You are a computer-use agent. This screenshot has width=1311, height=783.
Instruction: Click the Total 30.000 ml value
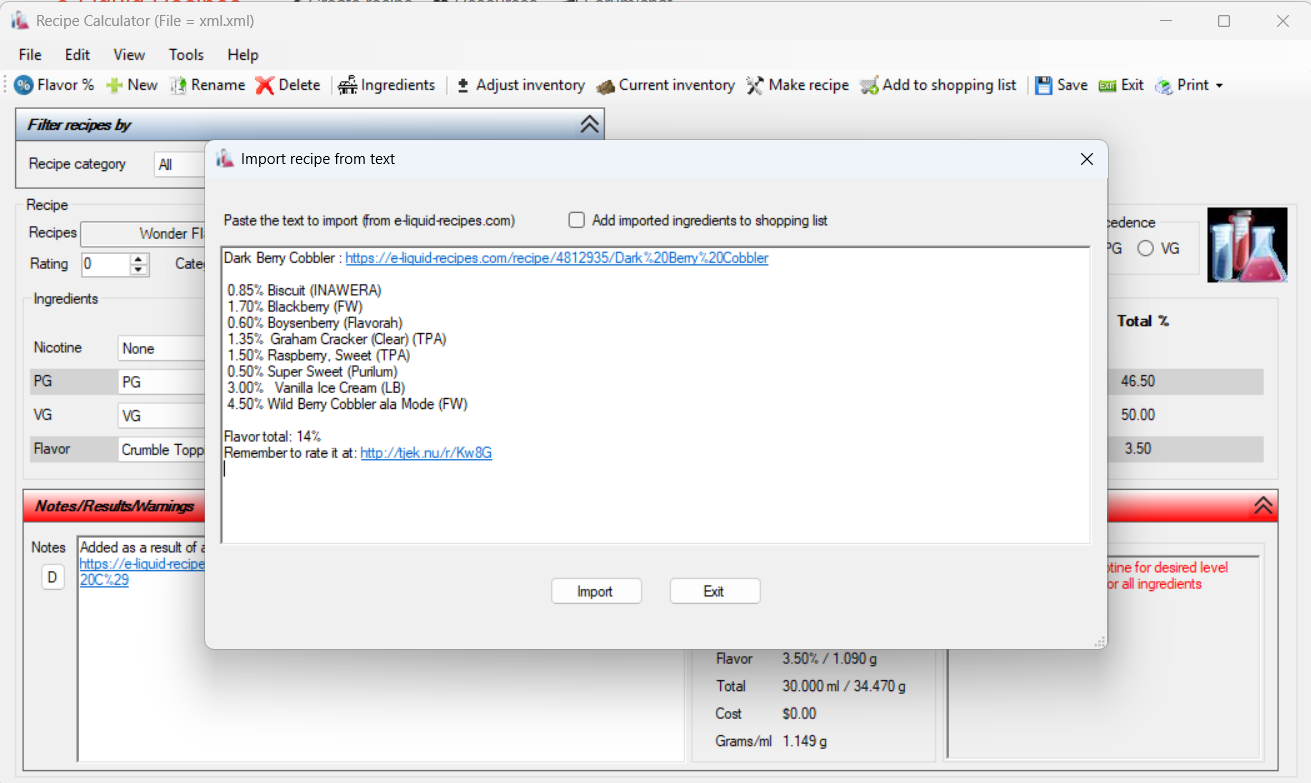(844, 686)
